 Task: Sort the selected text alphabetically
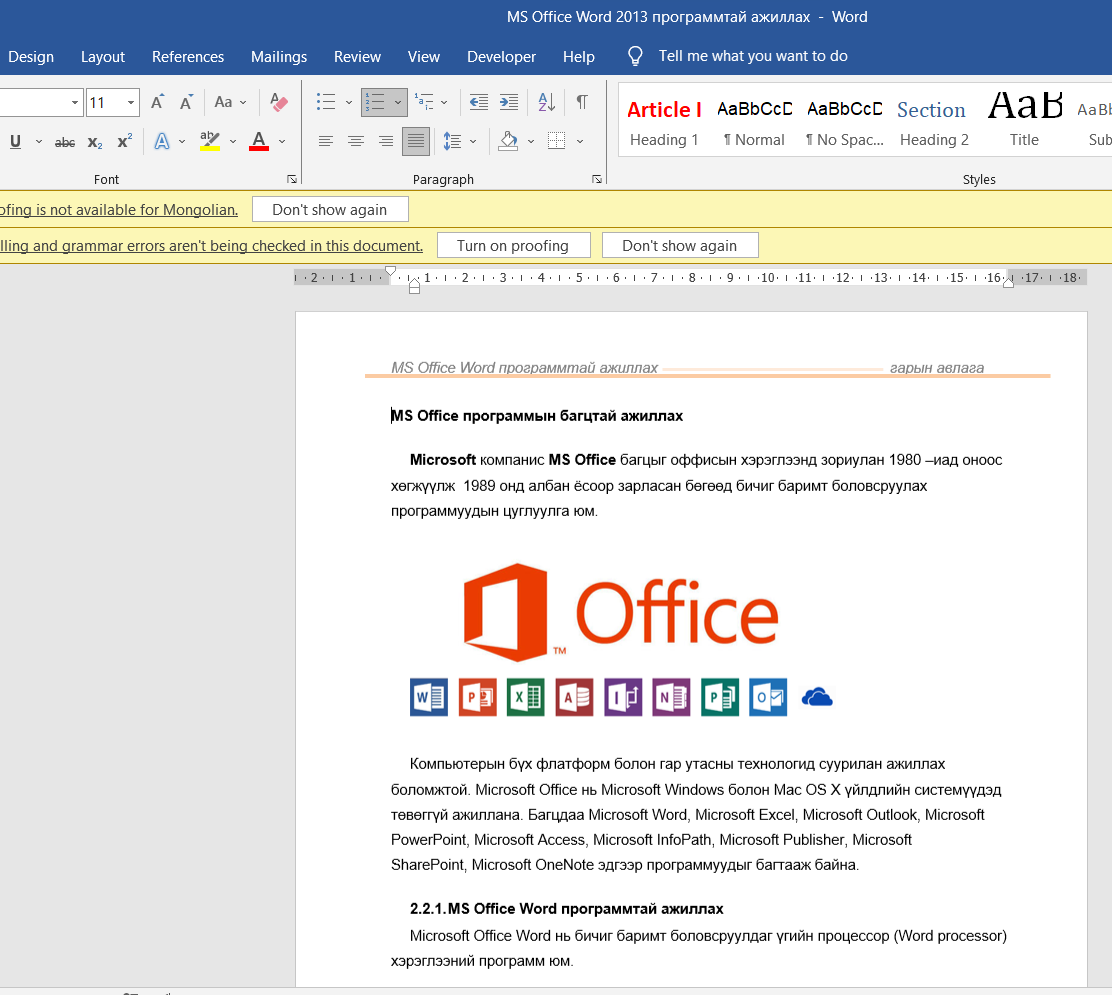pyautogui.click(x=546, y=102)
